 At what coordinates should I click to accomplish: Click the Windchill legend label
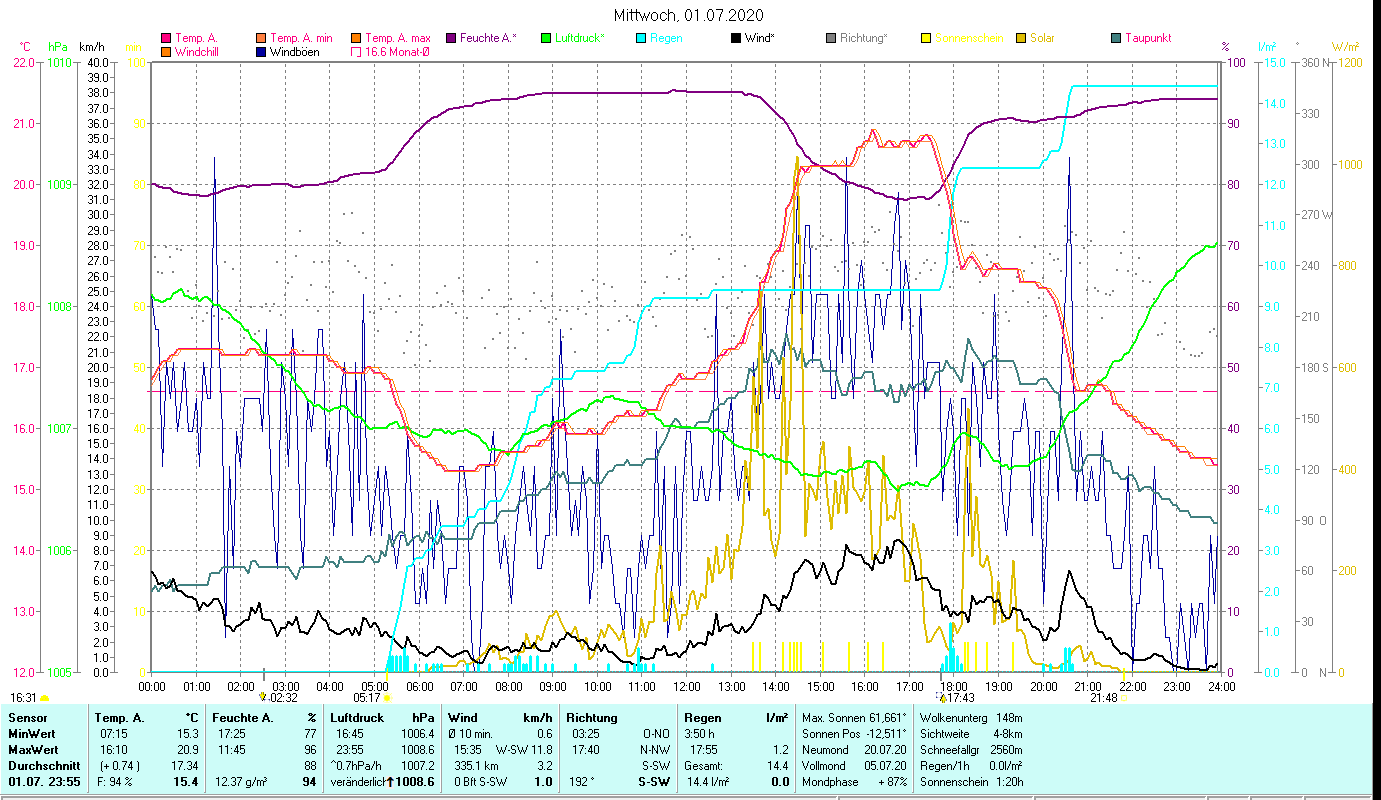point(198,52)
